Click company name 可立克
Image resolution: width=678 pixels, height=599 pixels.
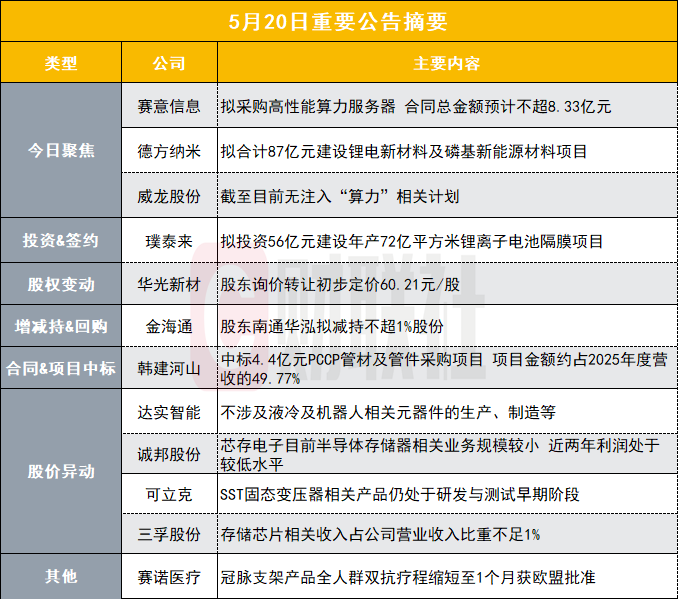[169, 494]
